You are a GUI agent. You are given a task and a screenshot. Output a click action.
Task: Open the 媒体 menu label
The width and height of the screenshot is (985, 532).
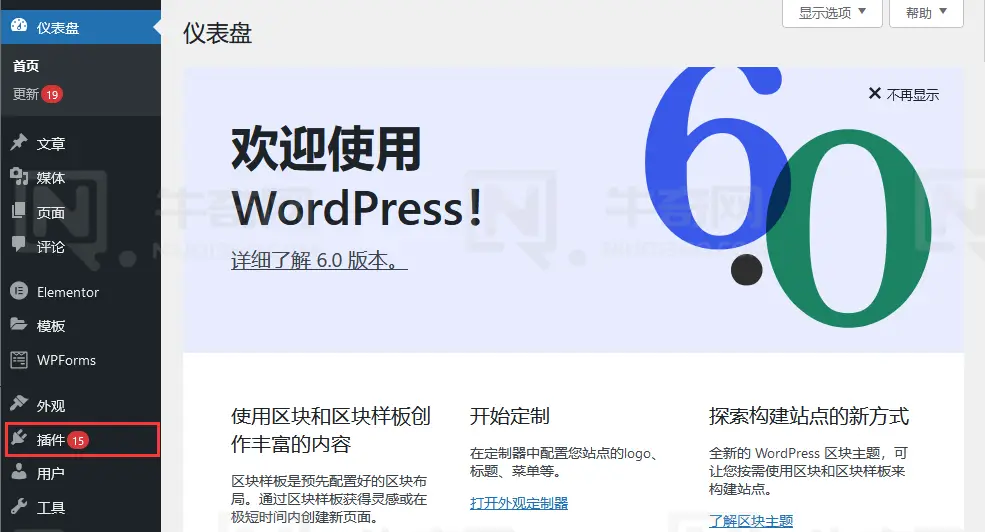(x=50, y=178)
